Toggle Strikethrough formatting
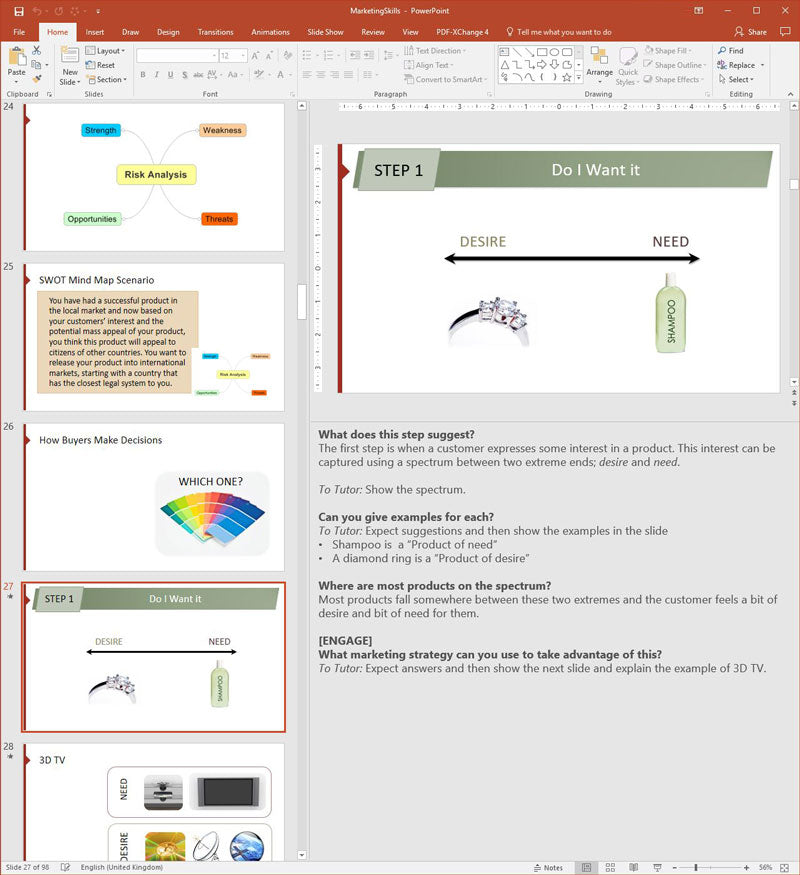 (198, 74)
